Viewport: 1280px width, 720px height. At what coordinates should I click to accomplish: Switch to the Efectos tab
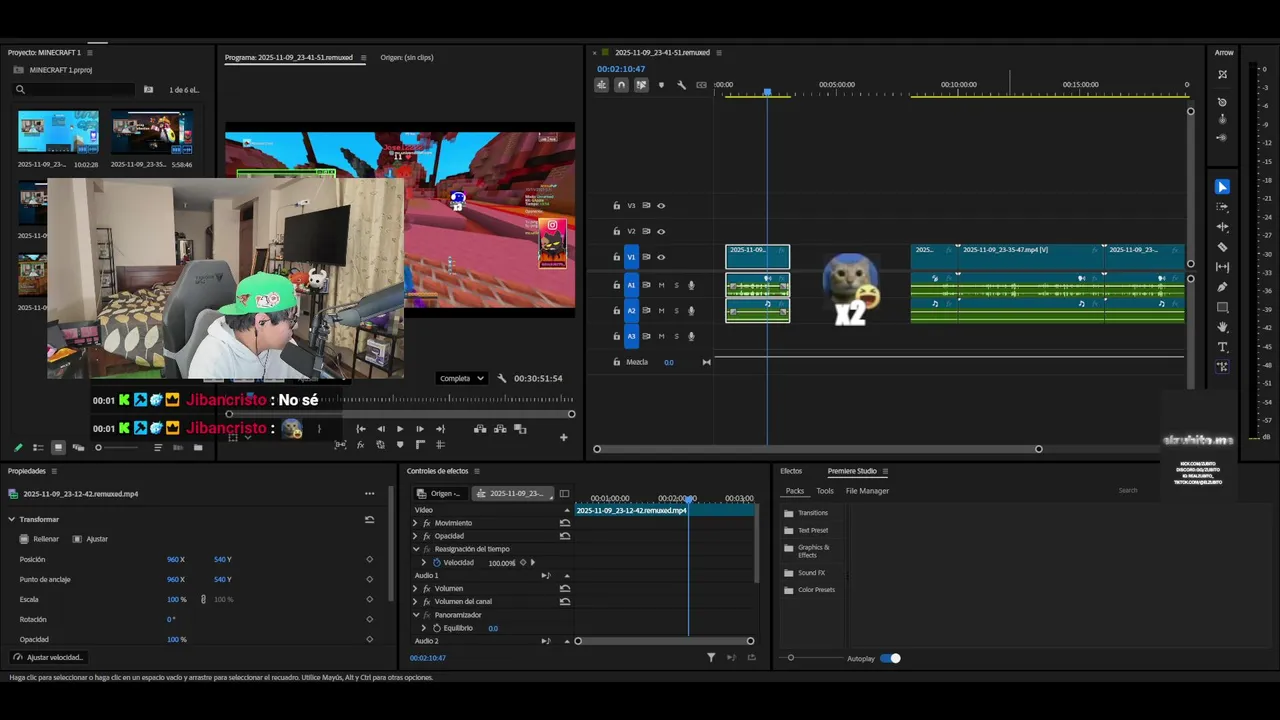tap(791, 471)
